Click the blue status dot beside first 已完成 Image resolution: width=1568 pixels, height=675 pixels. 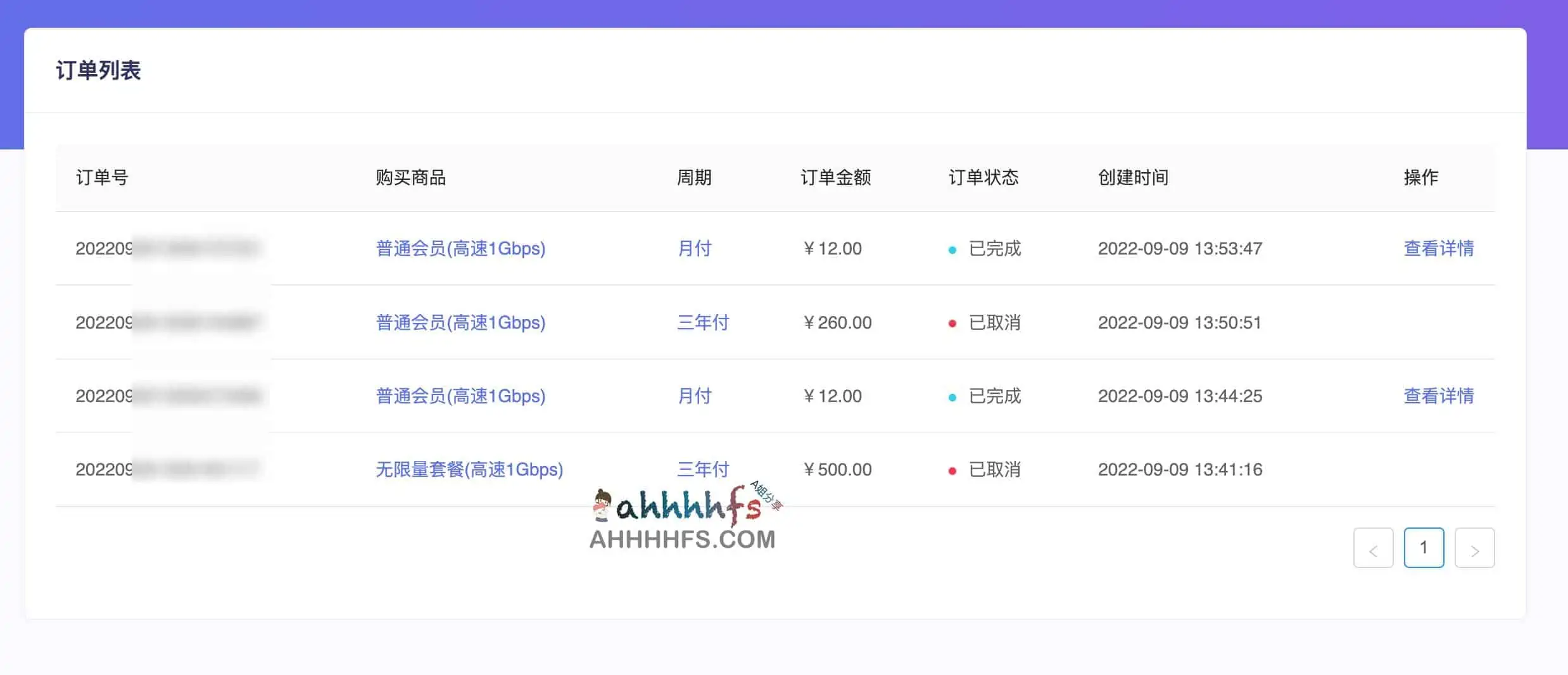click(x=952, y=249)
